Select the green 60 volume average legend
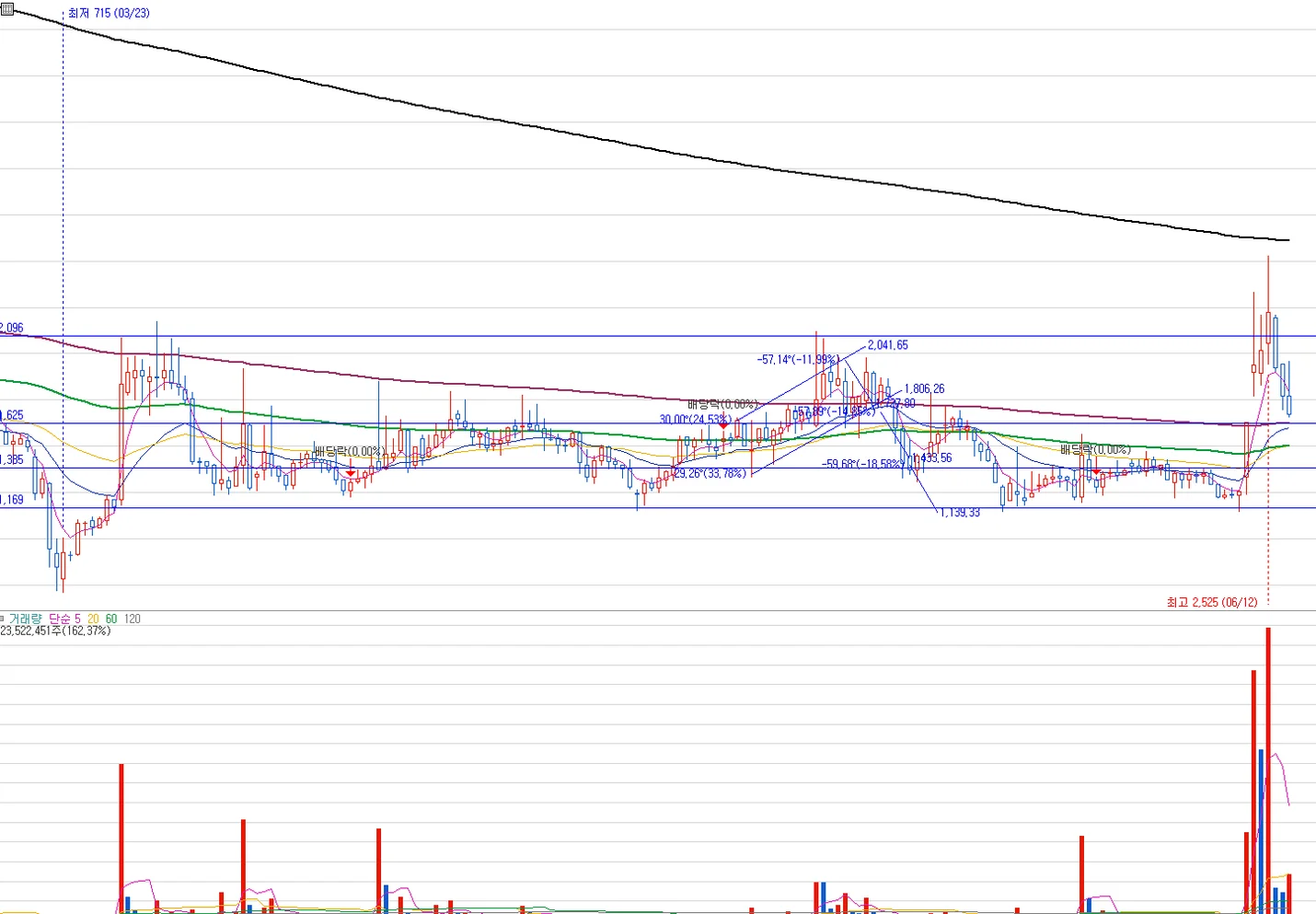The height and width of the screenshot is (914, 1316). [x=111, y=619]
